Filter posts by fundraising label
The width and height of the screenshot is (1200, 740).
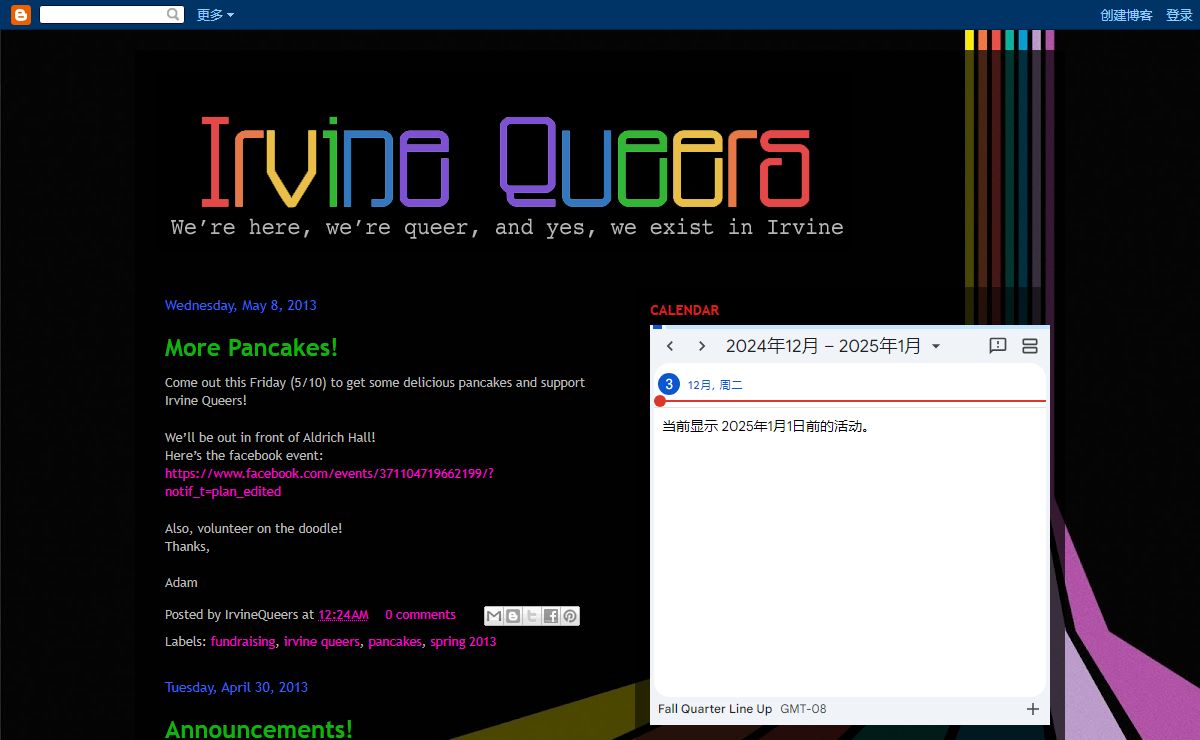243,642
